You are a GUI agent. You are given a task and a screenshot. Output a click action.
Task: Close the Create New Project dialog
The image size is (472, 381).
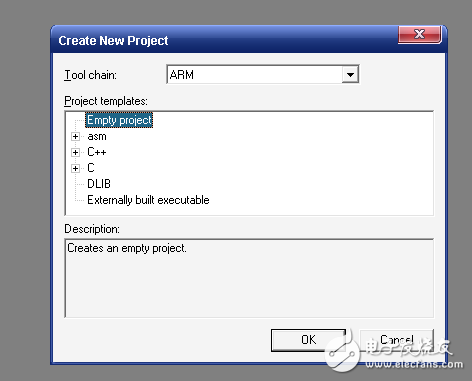420,34
